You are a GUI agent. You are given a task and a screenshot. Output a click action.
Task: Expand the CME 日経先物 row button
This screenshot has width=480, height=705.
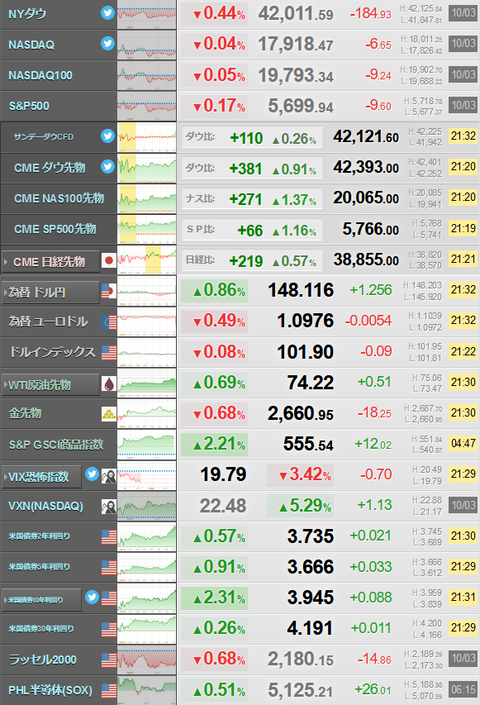pyautogui.click(x=51, y=261)
